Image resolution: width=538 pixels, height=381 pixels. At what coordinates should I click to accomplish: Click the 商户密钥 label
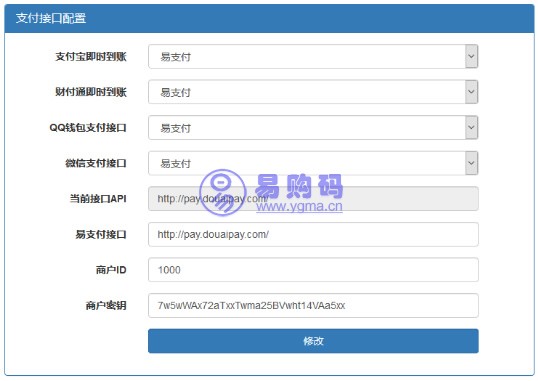[106, 305]
